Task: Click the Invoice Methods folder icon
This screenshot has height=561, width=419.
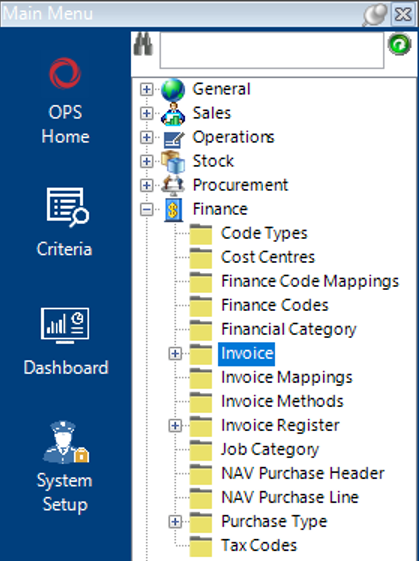Action: pyautogui.click(x=201, y=402)
